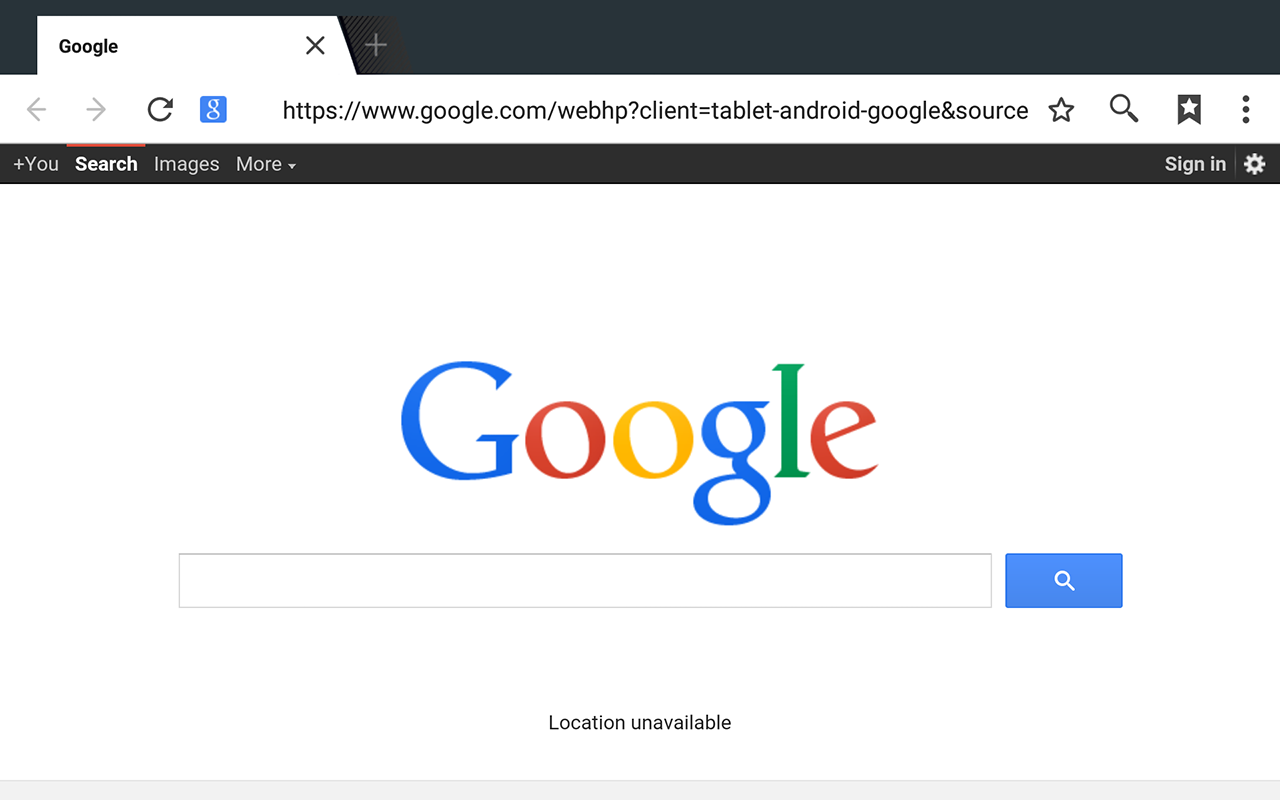The width and height of the screenshot is (1280, 800).
Task: Click the blue Google search button
Action: [1064, 581]
